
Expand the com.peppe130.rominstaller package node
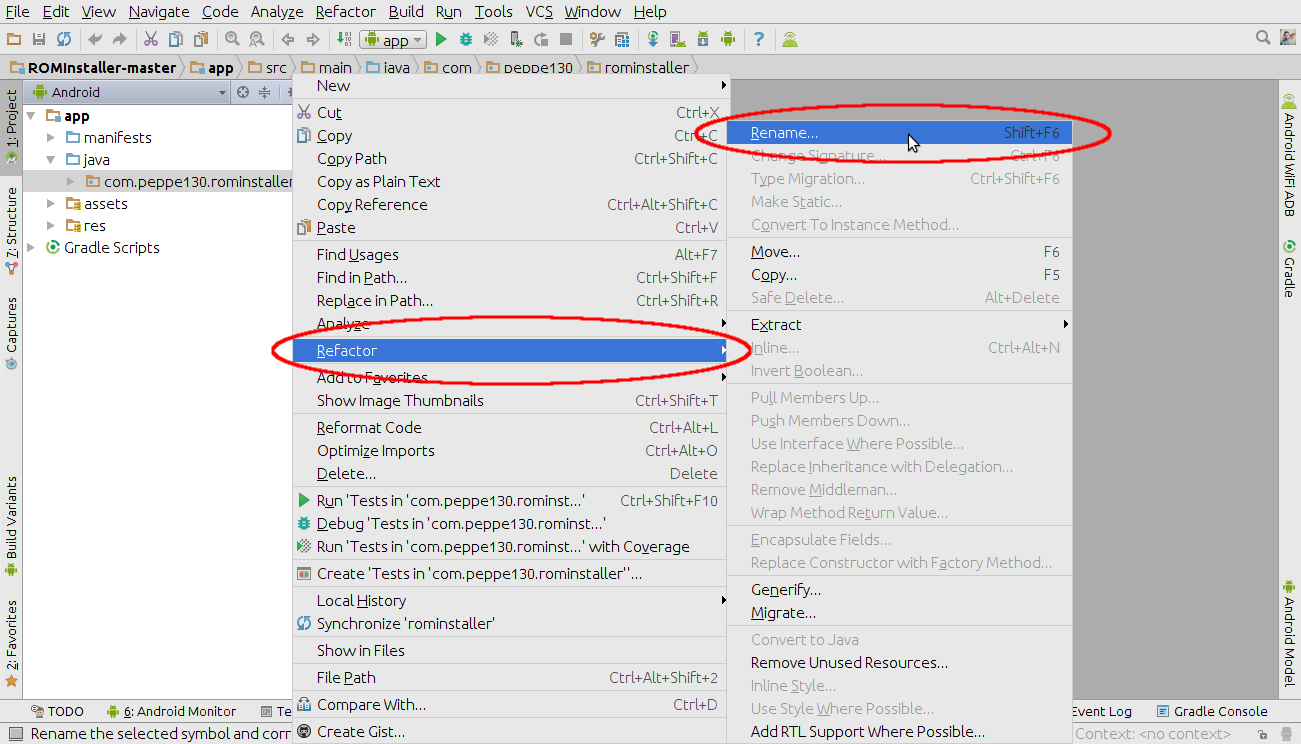[70, 182]
